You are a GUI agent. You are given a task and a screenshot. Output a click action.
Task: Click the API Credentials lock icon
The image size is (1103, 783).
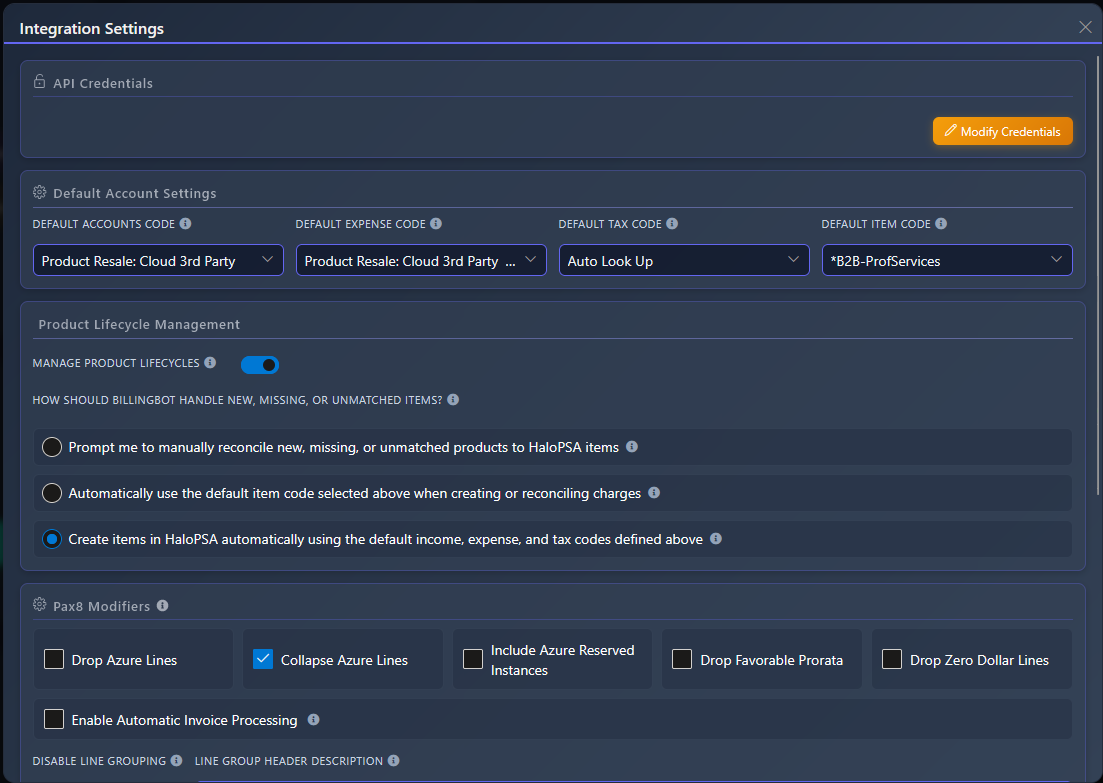pos(39,82)
